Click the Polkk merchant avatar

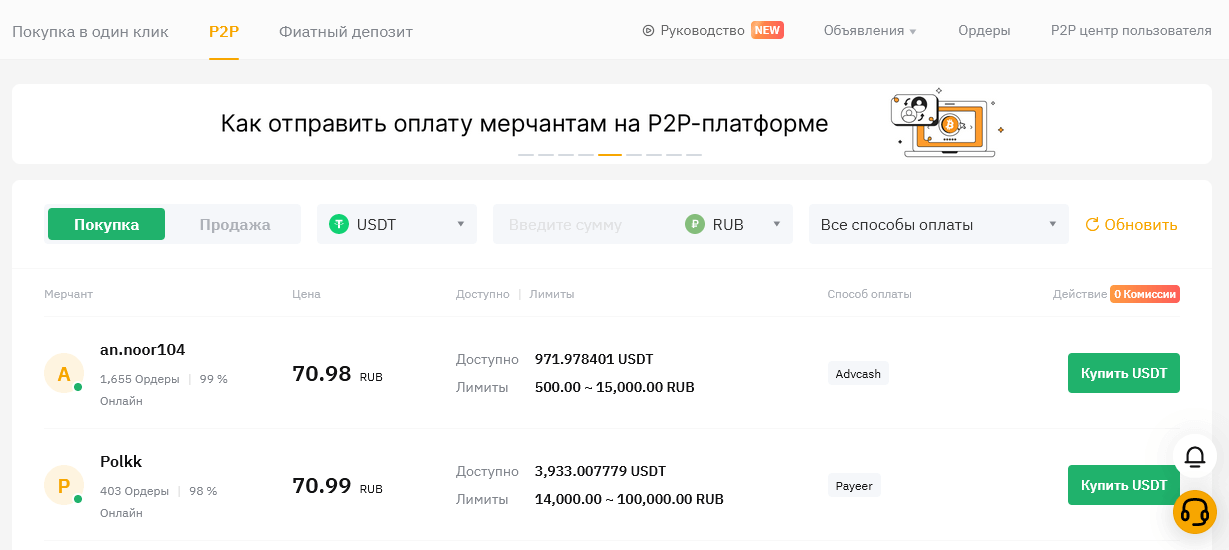click(64, 486)
